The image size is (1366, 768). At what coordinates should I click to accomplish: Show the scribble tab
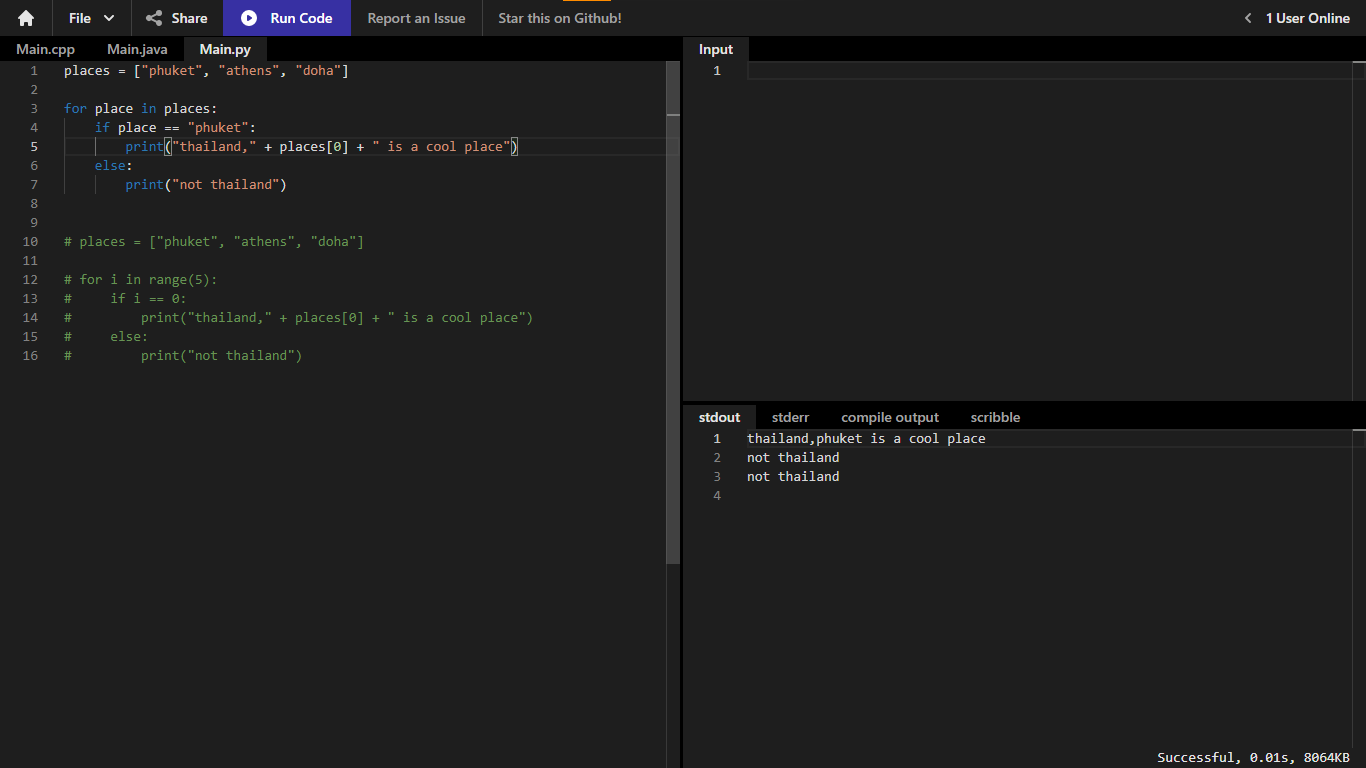(995, 417)
